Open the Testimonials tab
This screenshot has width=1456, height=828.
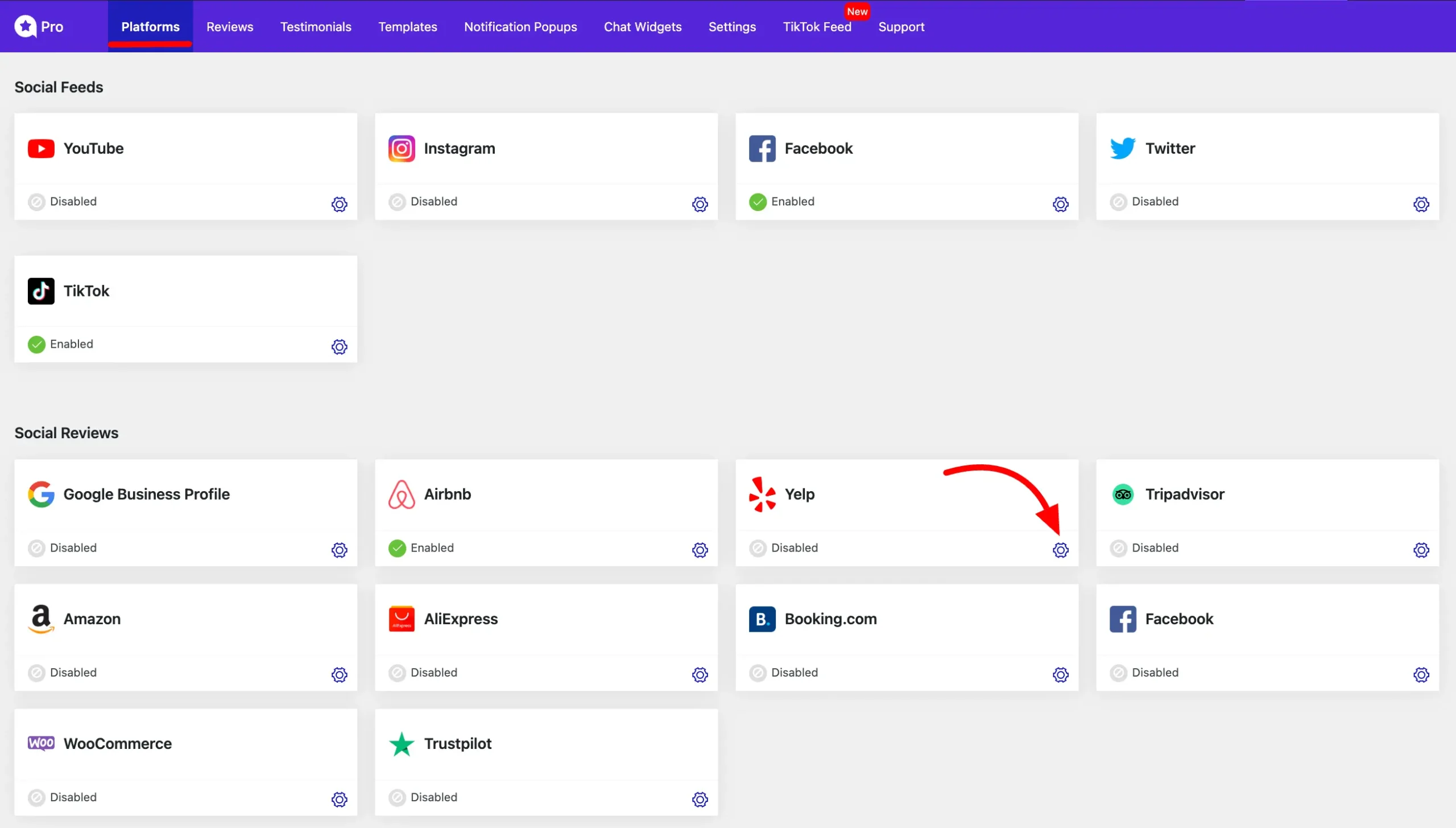tap(316, 27)
